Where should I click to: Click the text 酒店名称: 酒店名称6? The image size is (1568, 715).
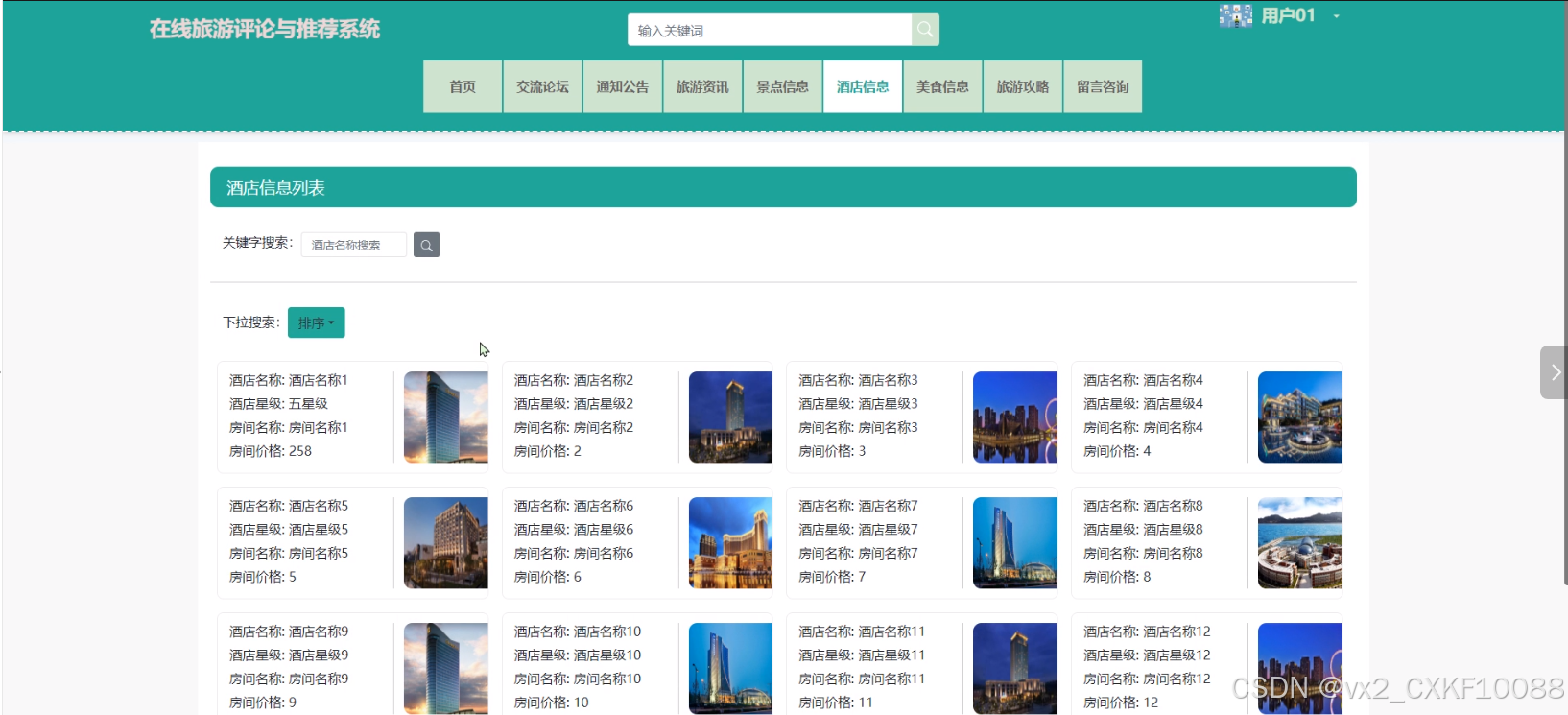tap(574, 506)
